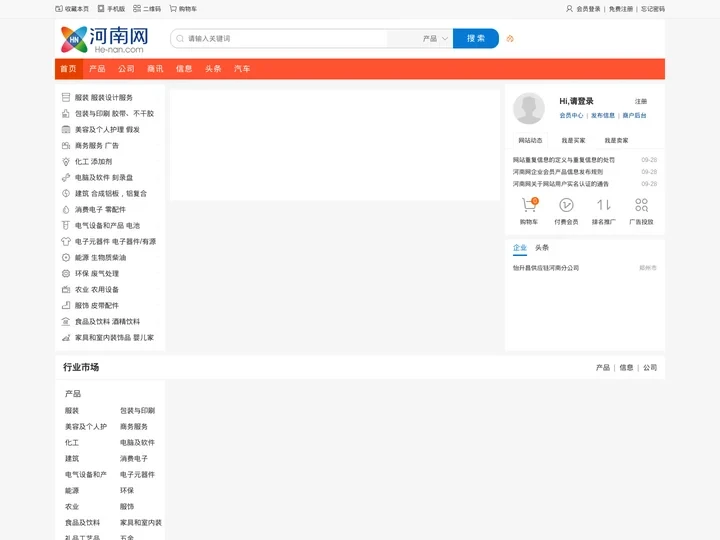Click the icon beside 美容及个人护理
This screenshot has height=540, width=720.
point(66,129)
